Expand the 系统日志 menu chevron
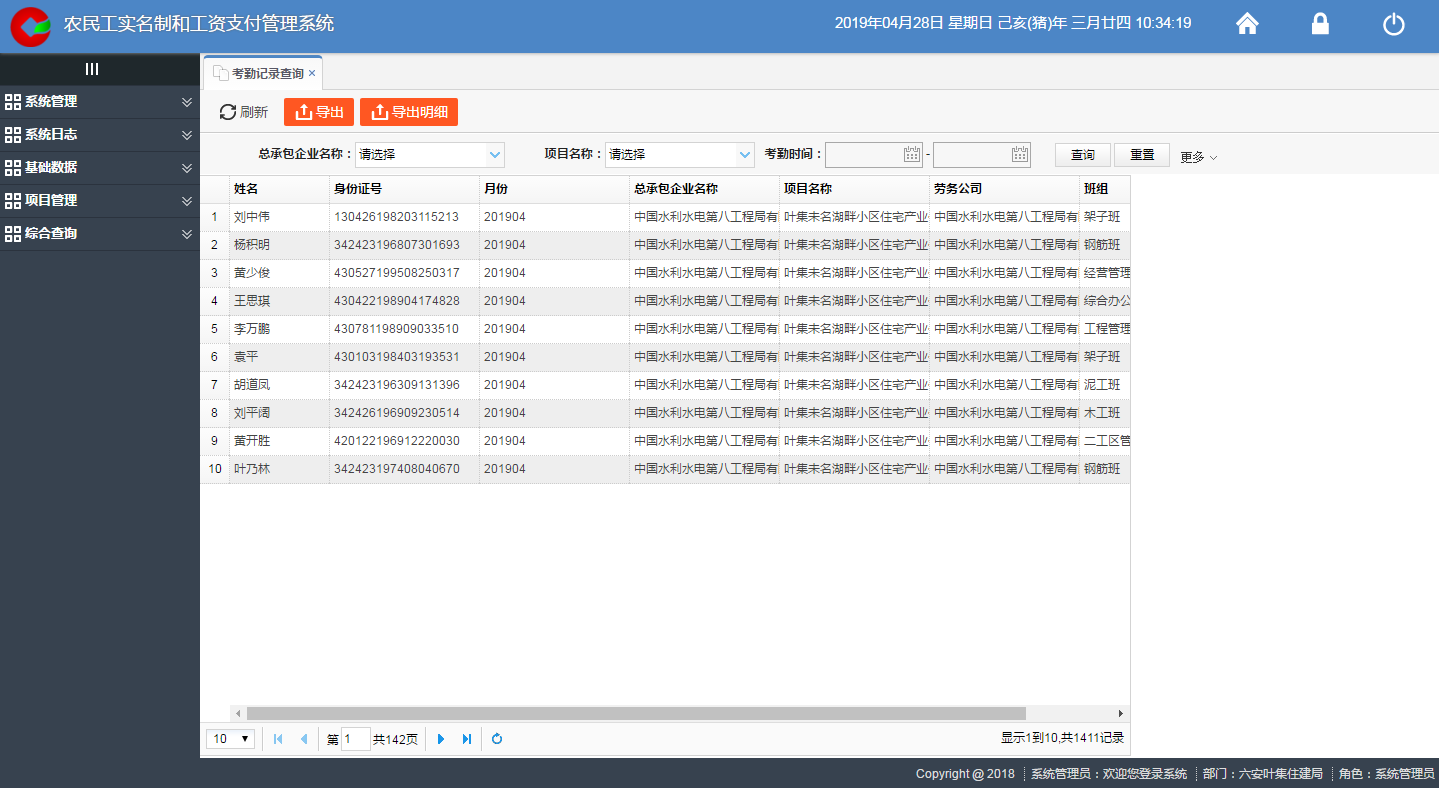Viewport: 1439px width, 788px height. (186, 135)
